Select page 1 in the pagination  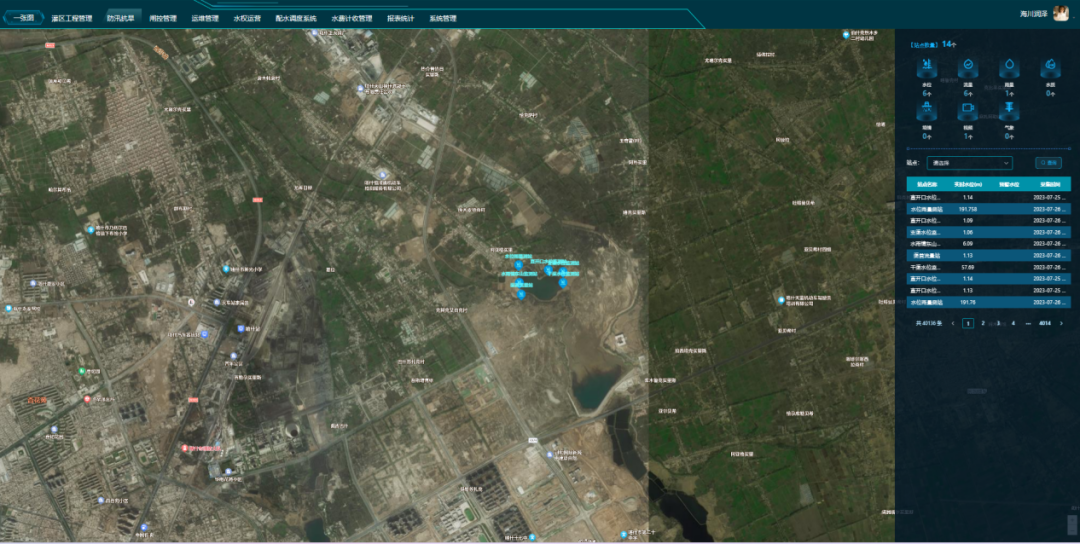pos(968,323)
